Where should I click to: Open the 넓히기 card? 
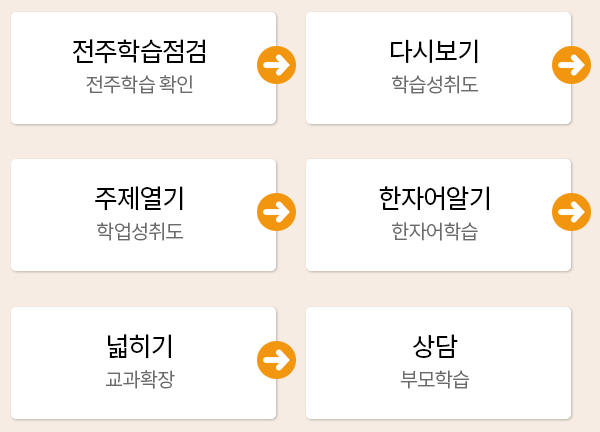click(143, 363)
